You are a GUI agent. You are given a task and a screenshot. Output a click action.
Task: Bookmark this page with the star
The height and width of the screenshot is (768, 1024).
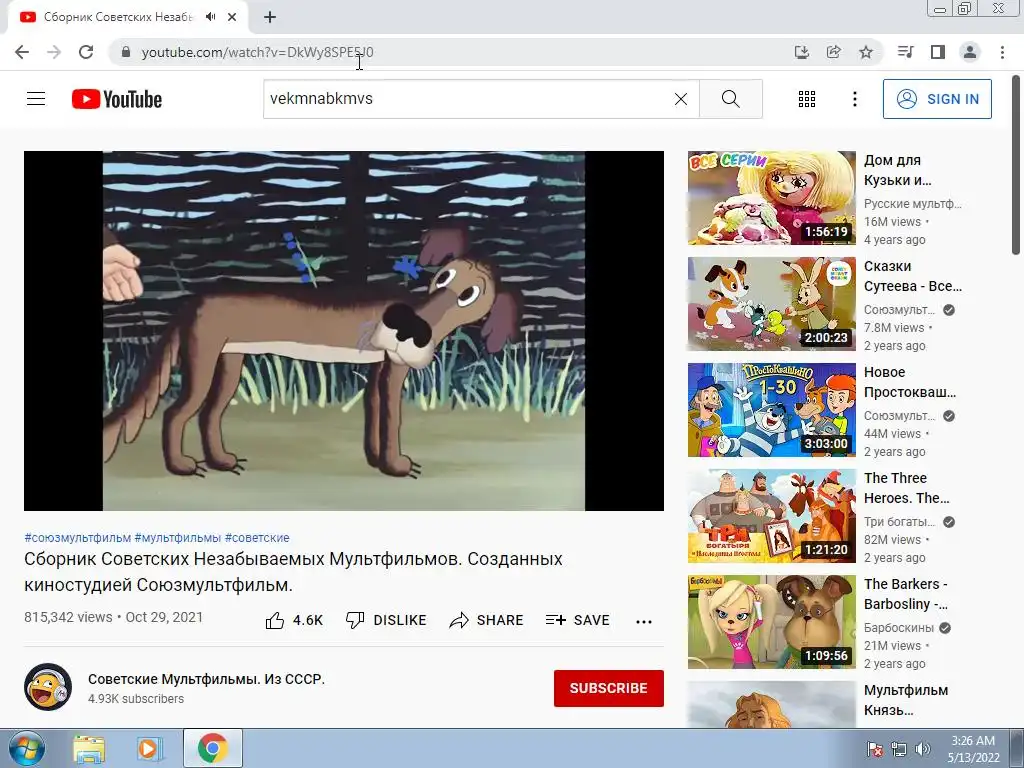[866, 52]
